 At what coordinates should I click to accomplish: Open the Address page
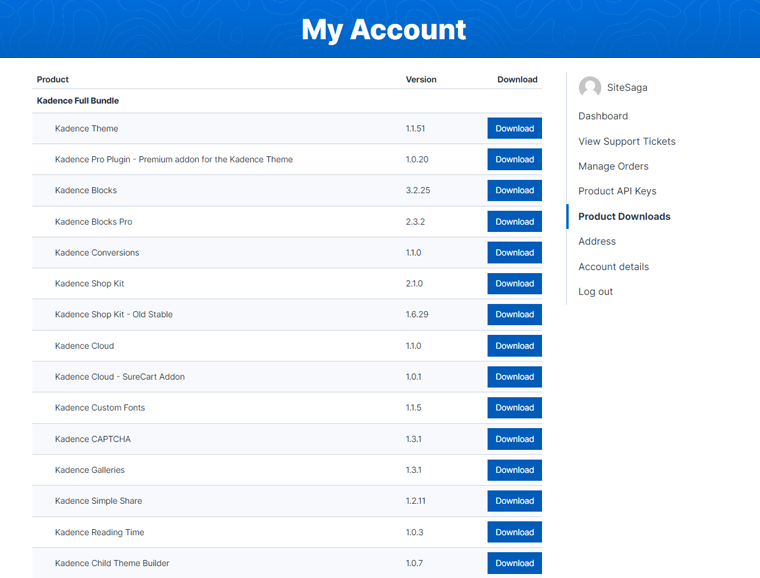597,241
